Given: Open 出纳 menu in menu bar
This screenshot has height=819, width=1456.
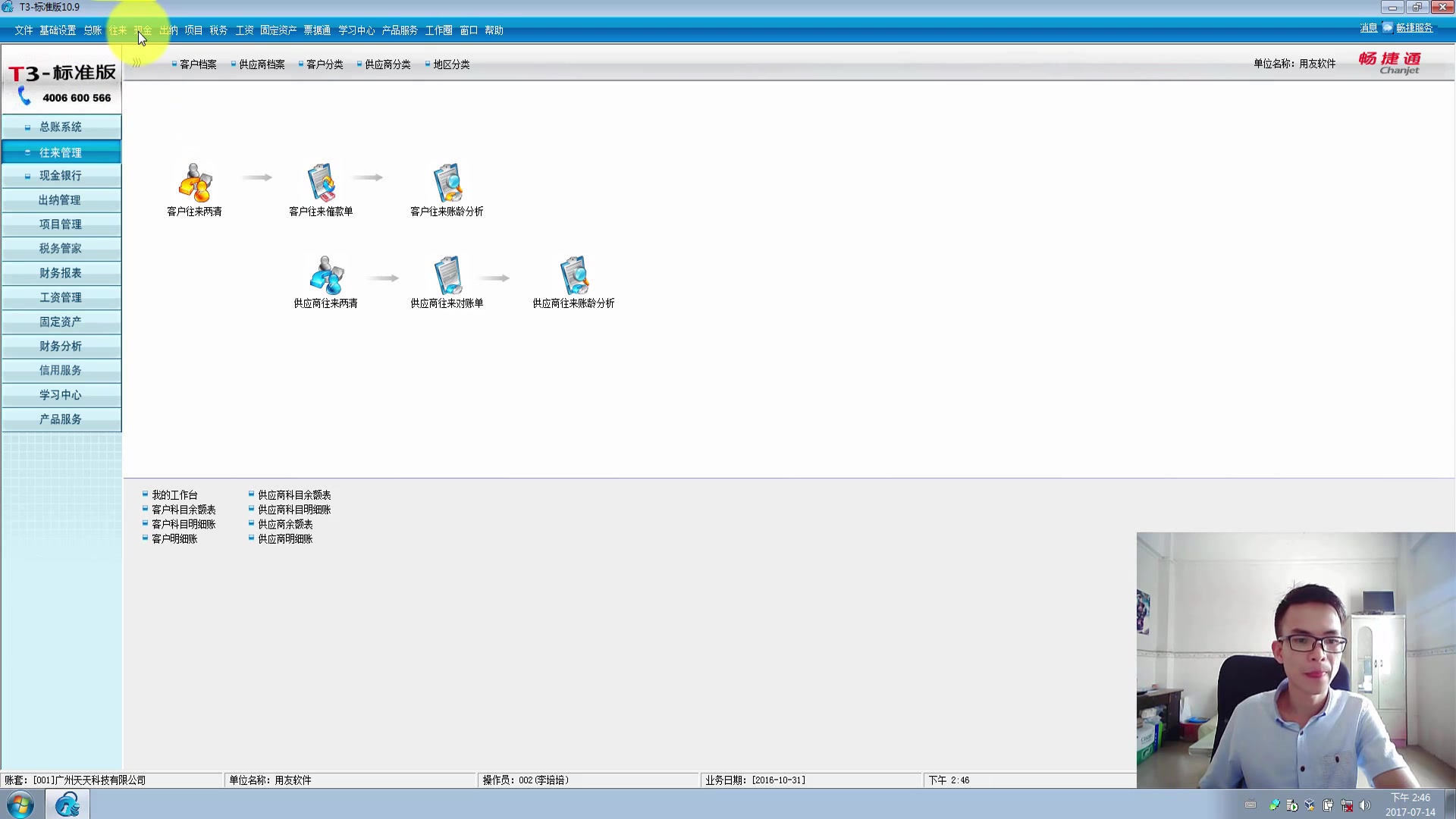Looking at the screenshot, I should tap(167, 30).
